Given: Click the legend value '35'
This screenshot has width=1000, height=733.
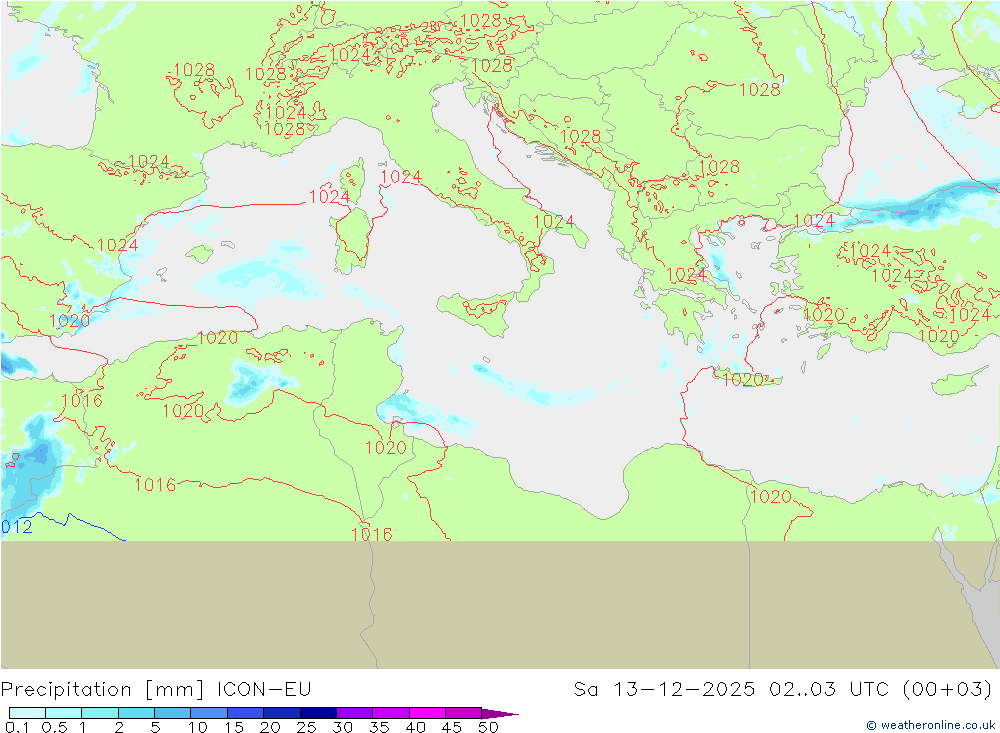Looking at the screenshot, I should (379, 727).
